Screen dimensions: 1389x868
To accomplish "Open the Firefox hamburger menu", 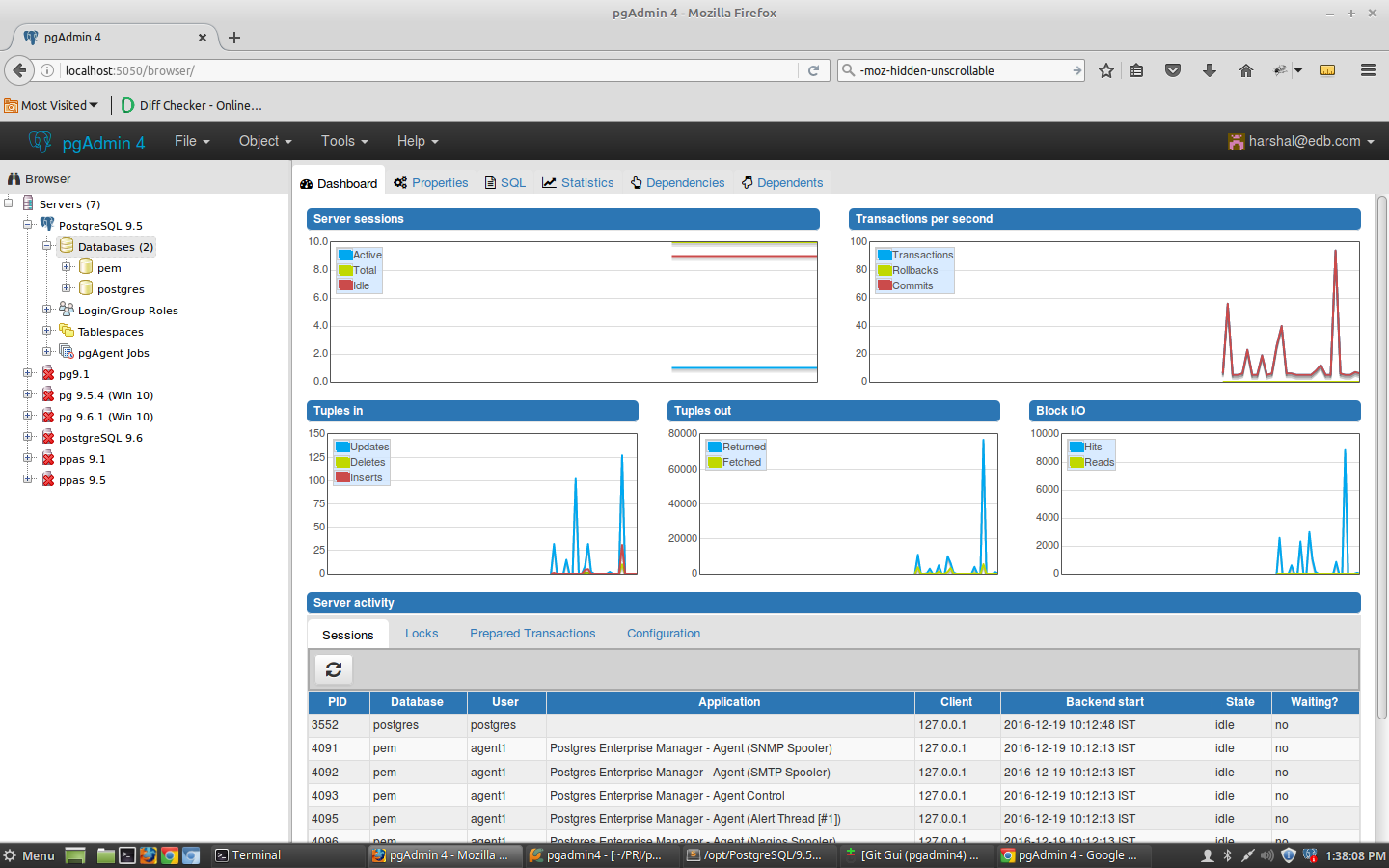I will point(1368,70).
